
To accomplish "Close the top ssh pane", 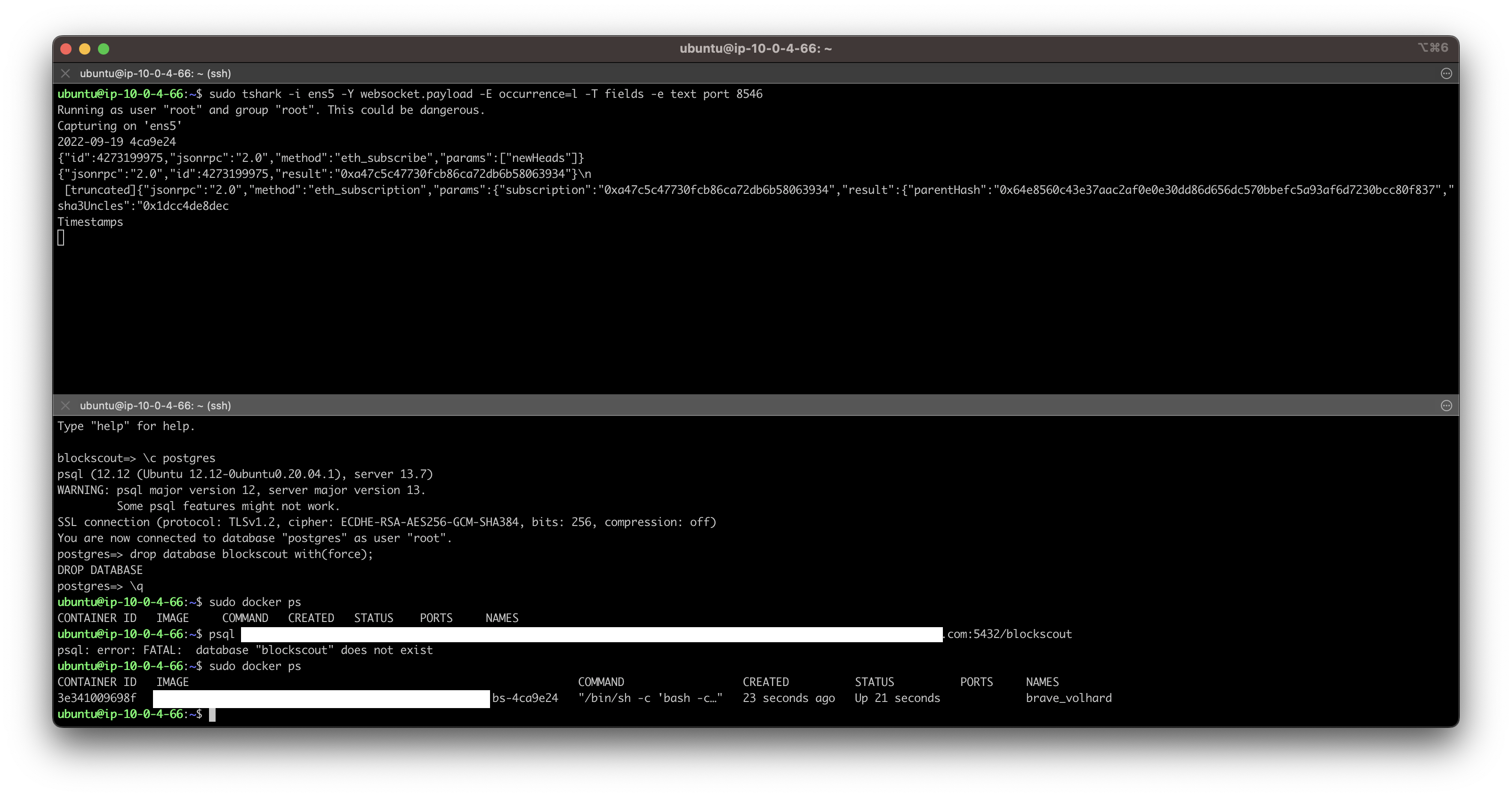I will point(66,73).
